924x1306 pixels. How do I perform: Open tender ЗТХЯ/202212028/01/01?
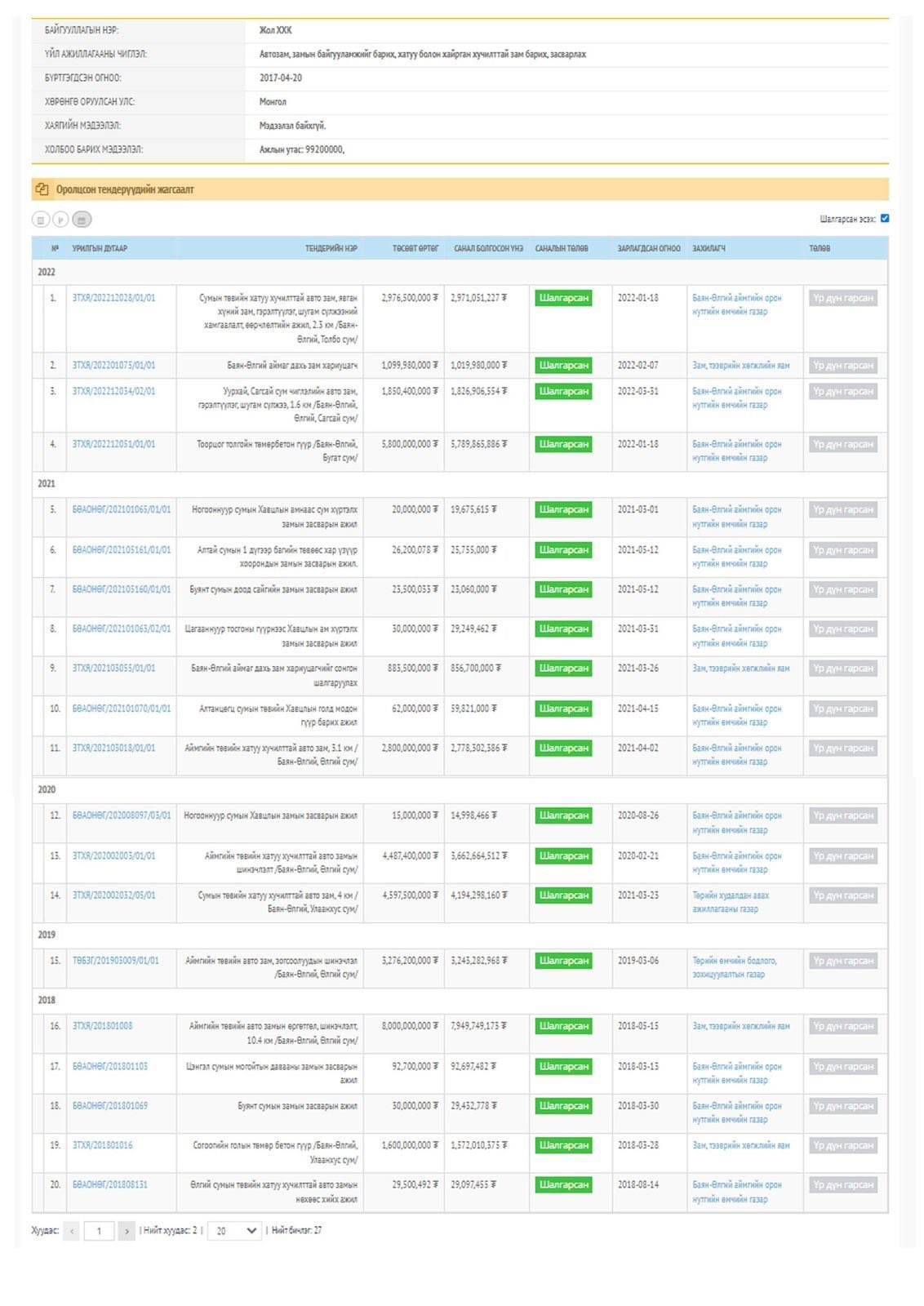(x=113, y=298)
